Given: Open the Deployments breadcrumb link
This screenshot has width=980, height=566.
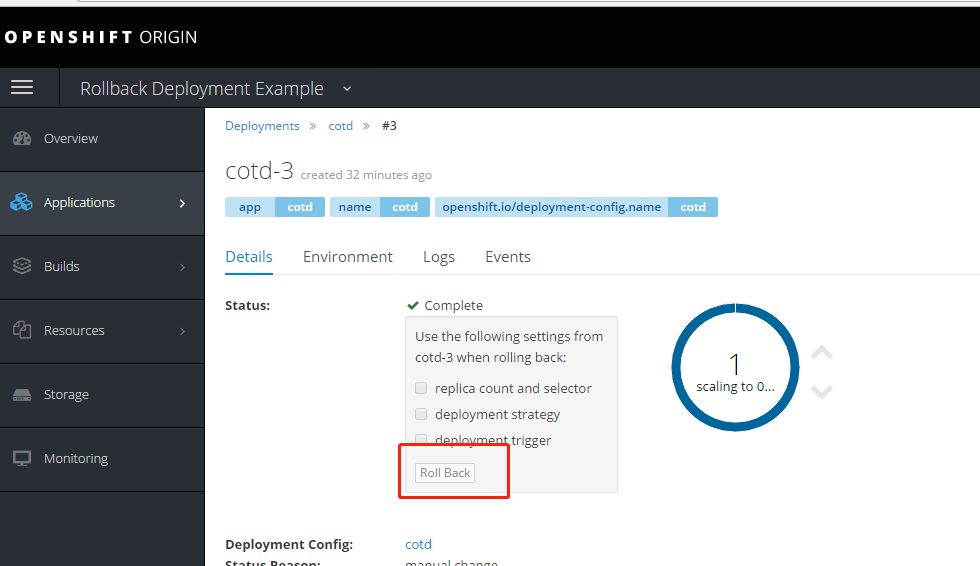Looking at the screenshot, I should pos(262,126).
